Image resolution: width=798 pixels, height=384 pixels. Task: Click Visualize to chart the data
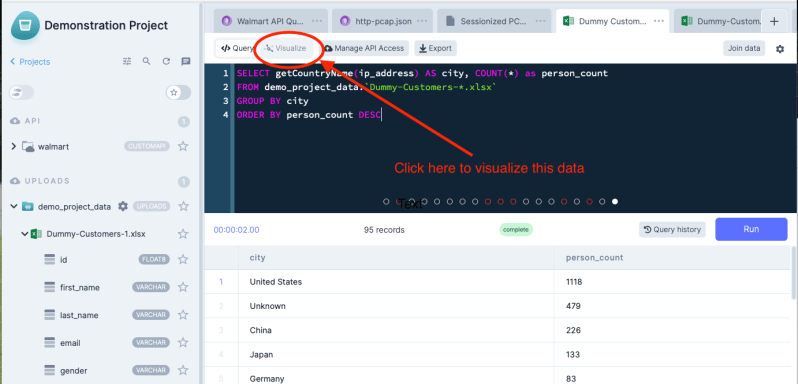[286, 48]
